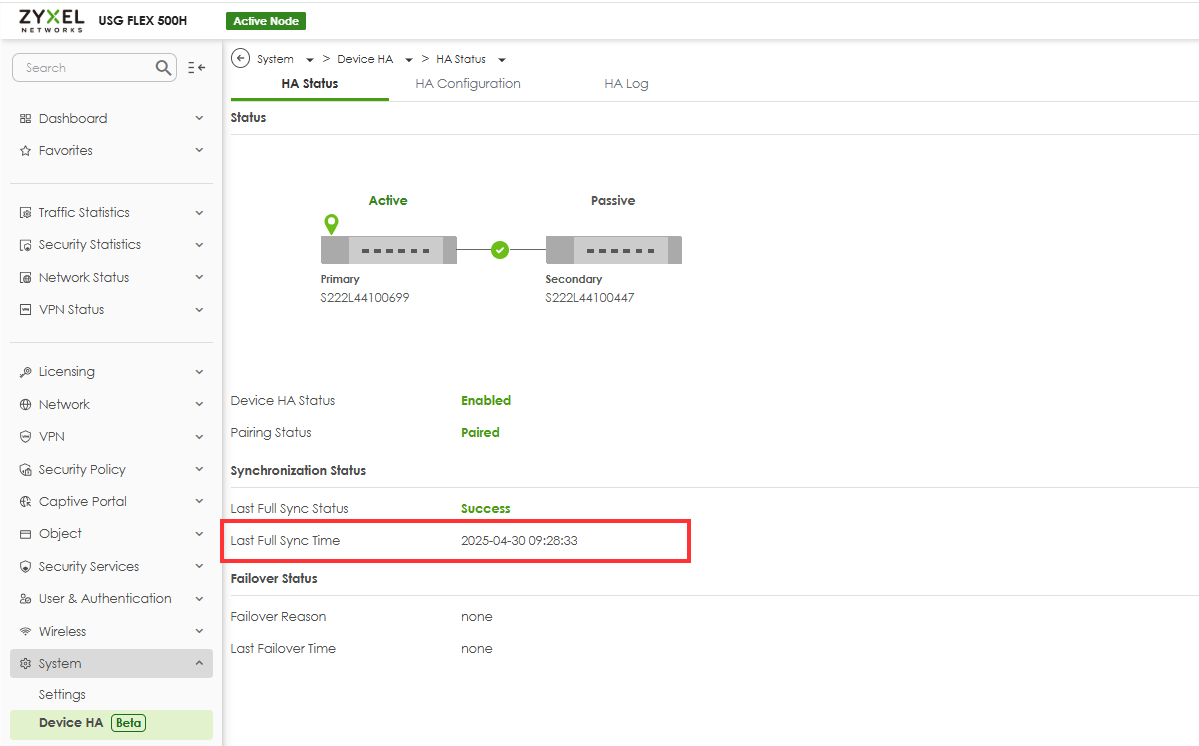Collapse the System menu chevron

[199, 664]
